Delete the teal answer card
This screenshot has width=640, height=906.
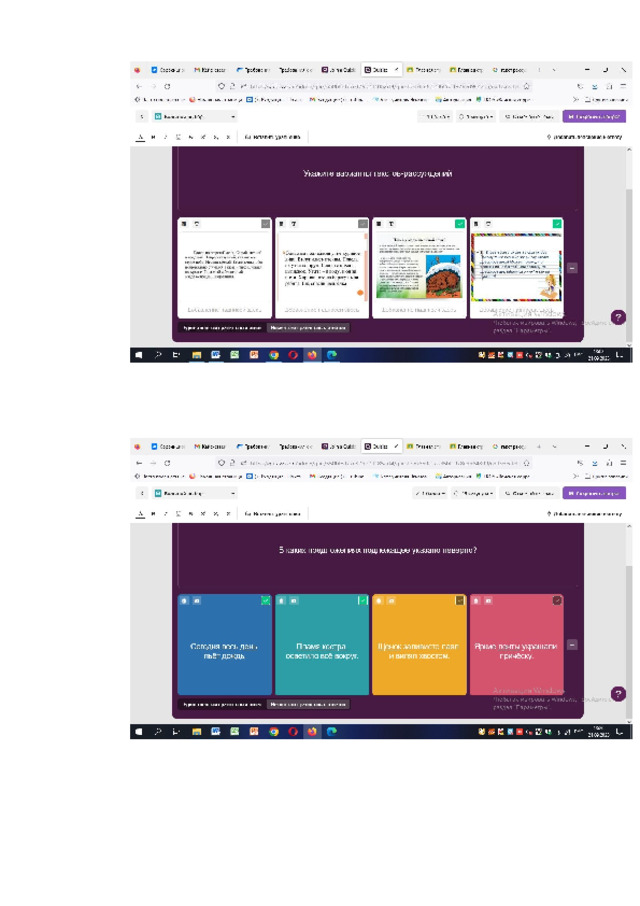(282, 600)
